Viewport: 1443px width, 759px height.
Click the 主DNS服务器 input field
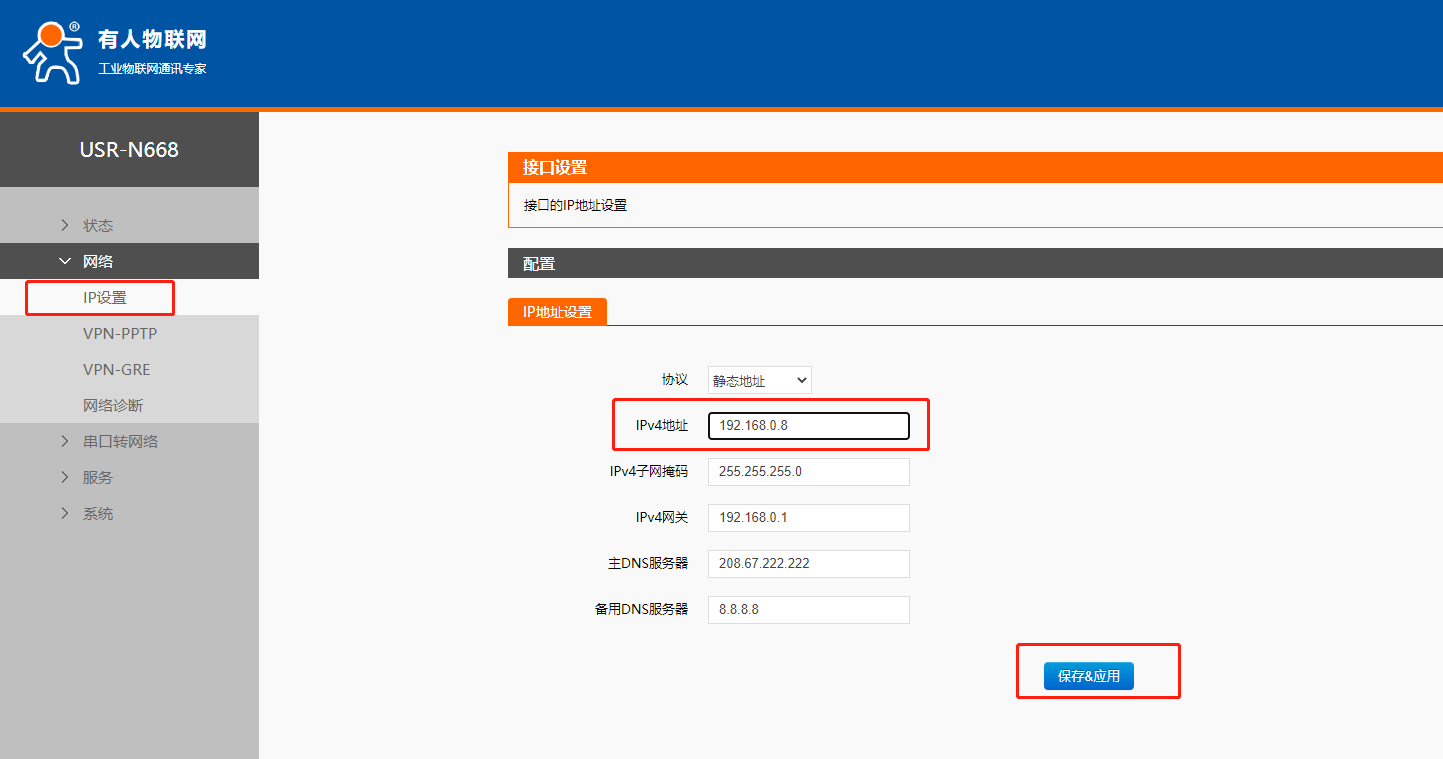point(808,563)
